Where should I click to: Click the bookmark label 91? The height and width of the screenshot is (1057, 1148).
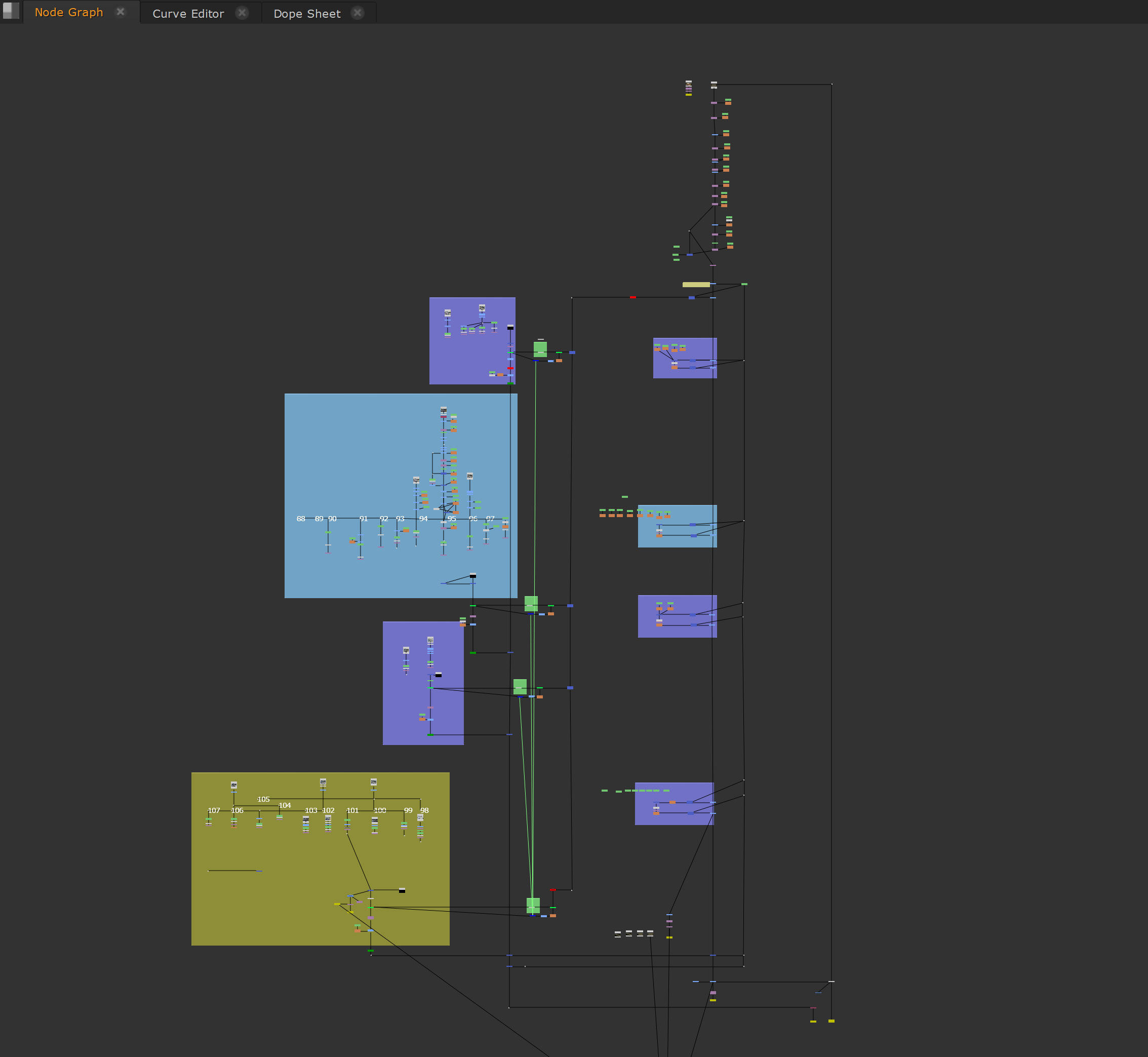coord(363,519)
